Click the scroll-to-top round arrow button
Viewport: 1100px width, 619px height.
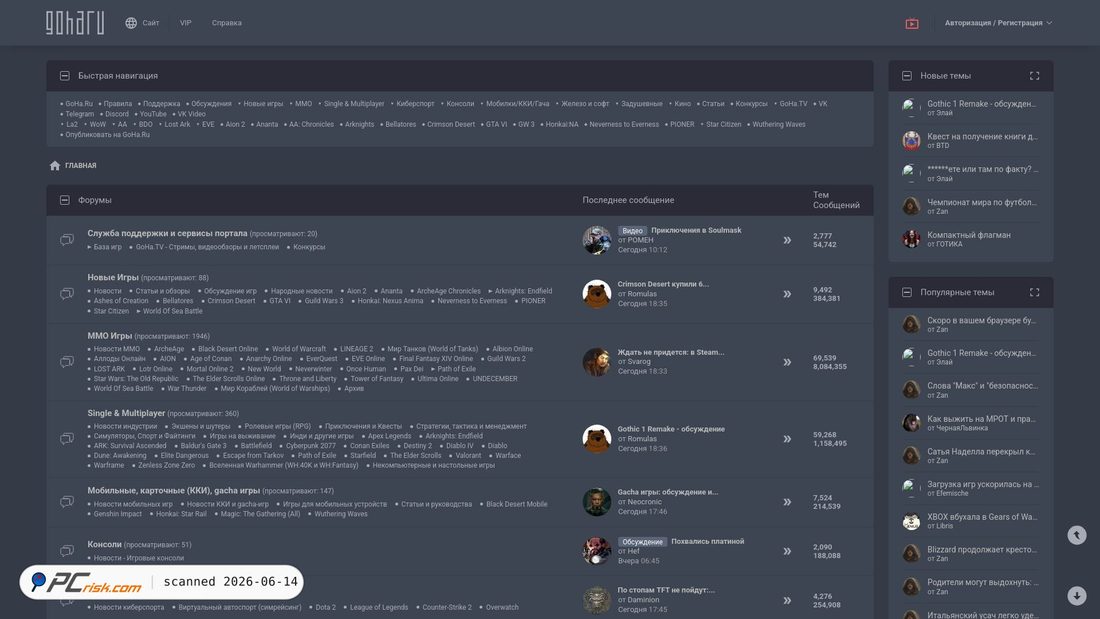click(1077, 535)
